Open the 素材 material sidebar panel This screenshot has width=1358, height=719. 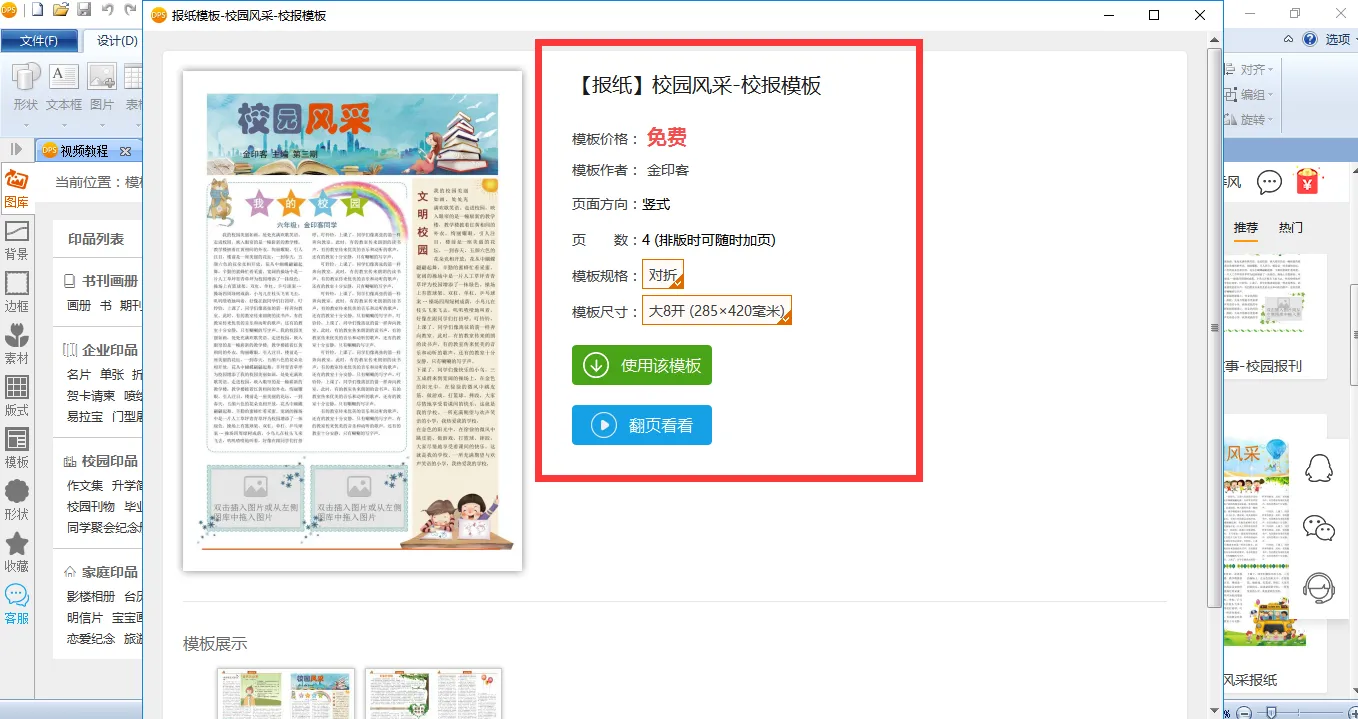(16, 345)
